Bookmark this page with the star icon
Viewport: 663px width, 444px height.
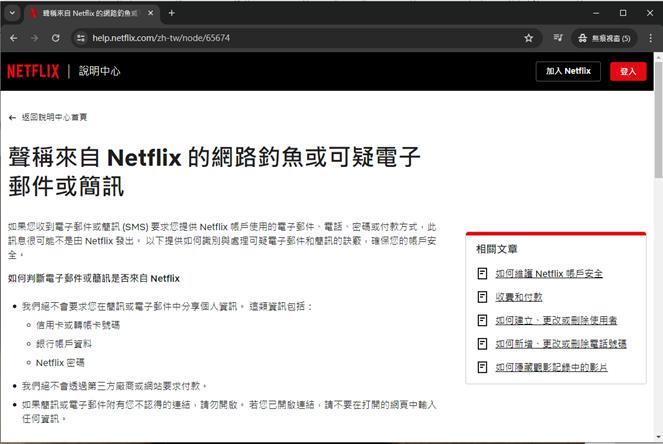click(x=529, y=38)
